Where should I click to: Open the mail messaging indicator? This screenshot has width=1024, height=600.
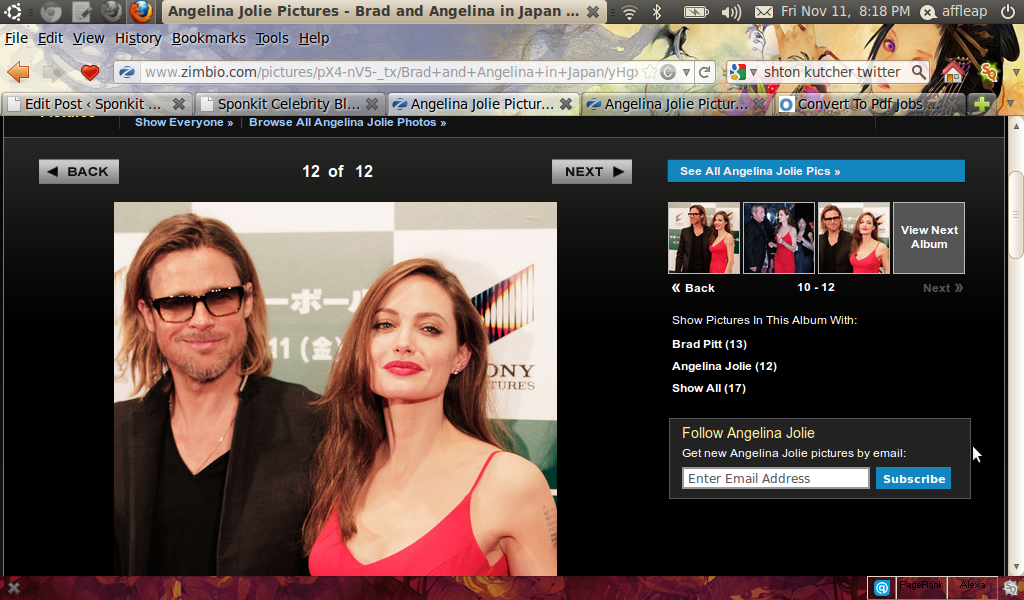pyautogui.click(x=764, y=12)
